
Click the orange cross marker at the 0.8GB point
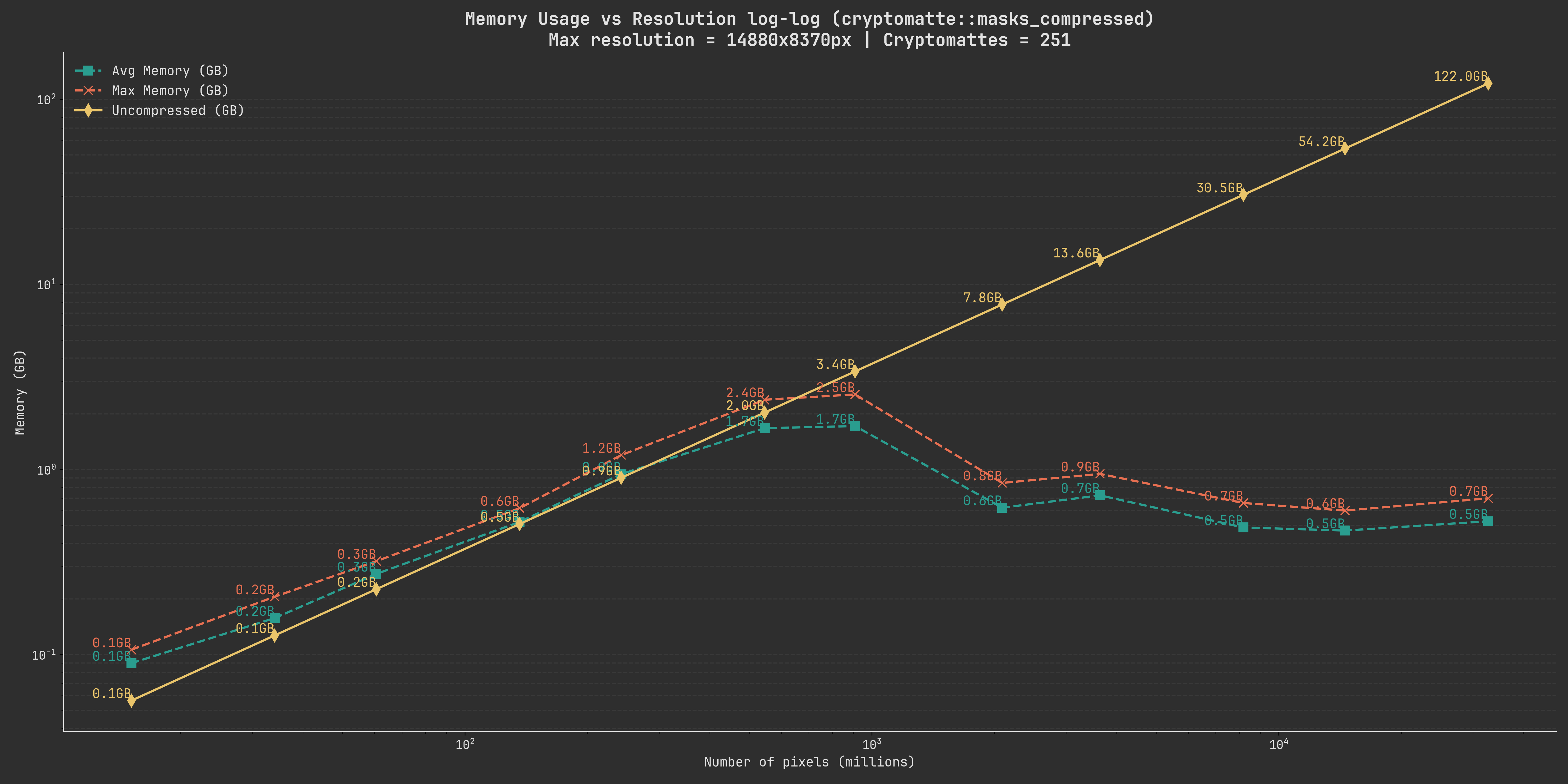[1002, 483]
